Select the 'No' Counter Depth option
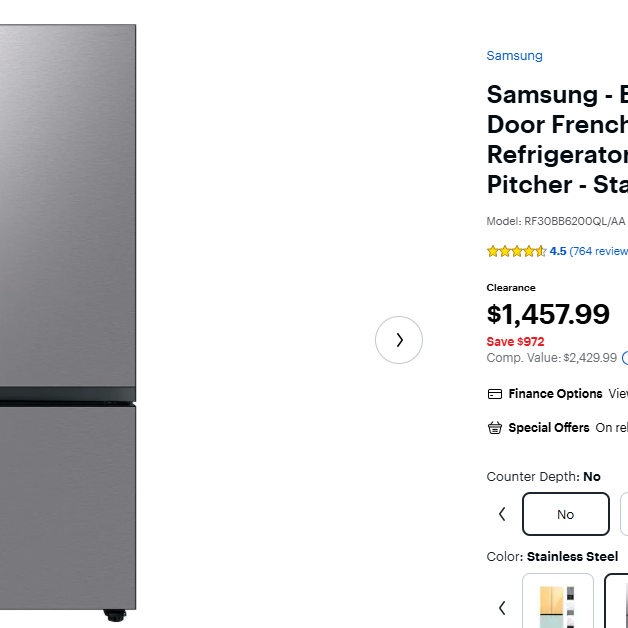The width and height of the screenshot is (628, 628). [565, 514]
